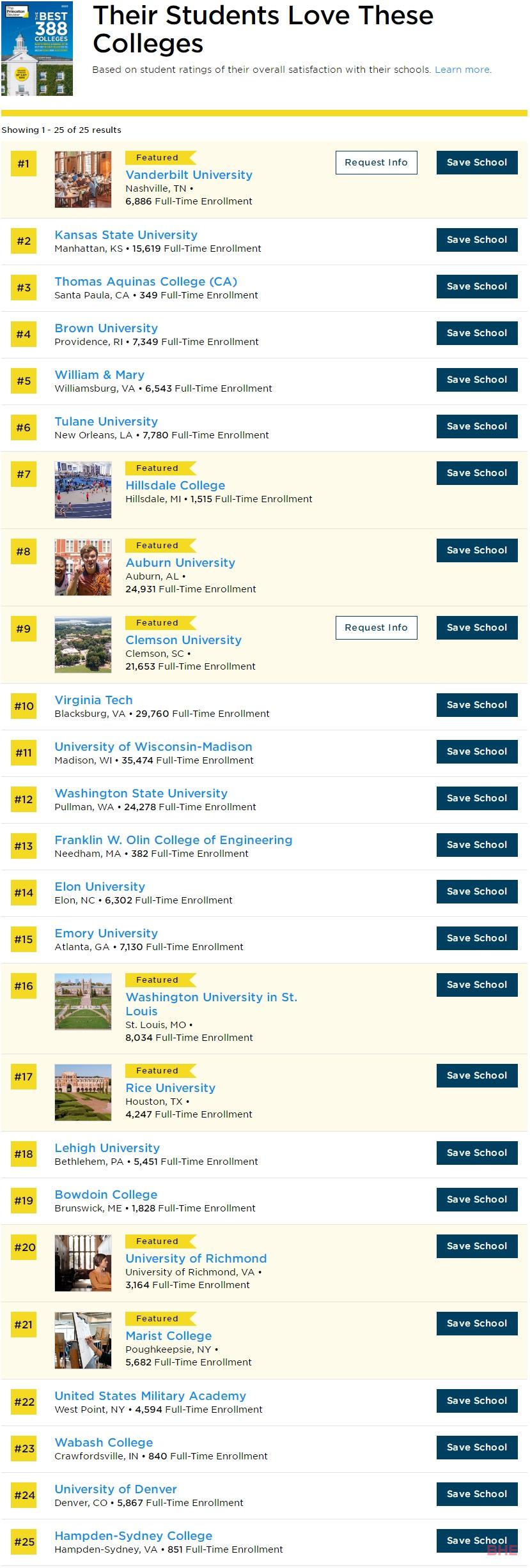The width and height of the screenshot is (530, 1568).
Task: Open Virginia Tech listing
Action: (x=93, y=700)
